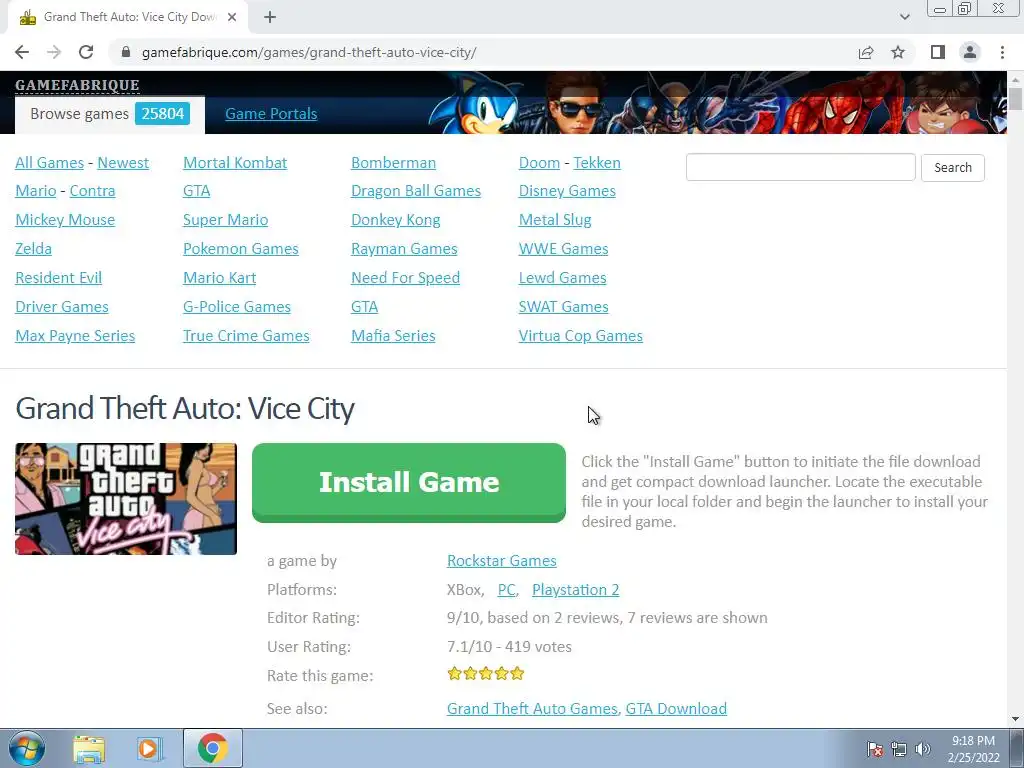This screenshot has width=1024, height=768.
Task: Open the Metal Slug link
Action: tap(555, 220)
